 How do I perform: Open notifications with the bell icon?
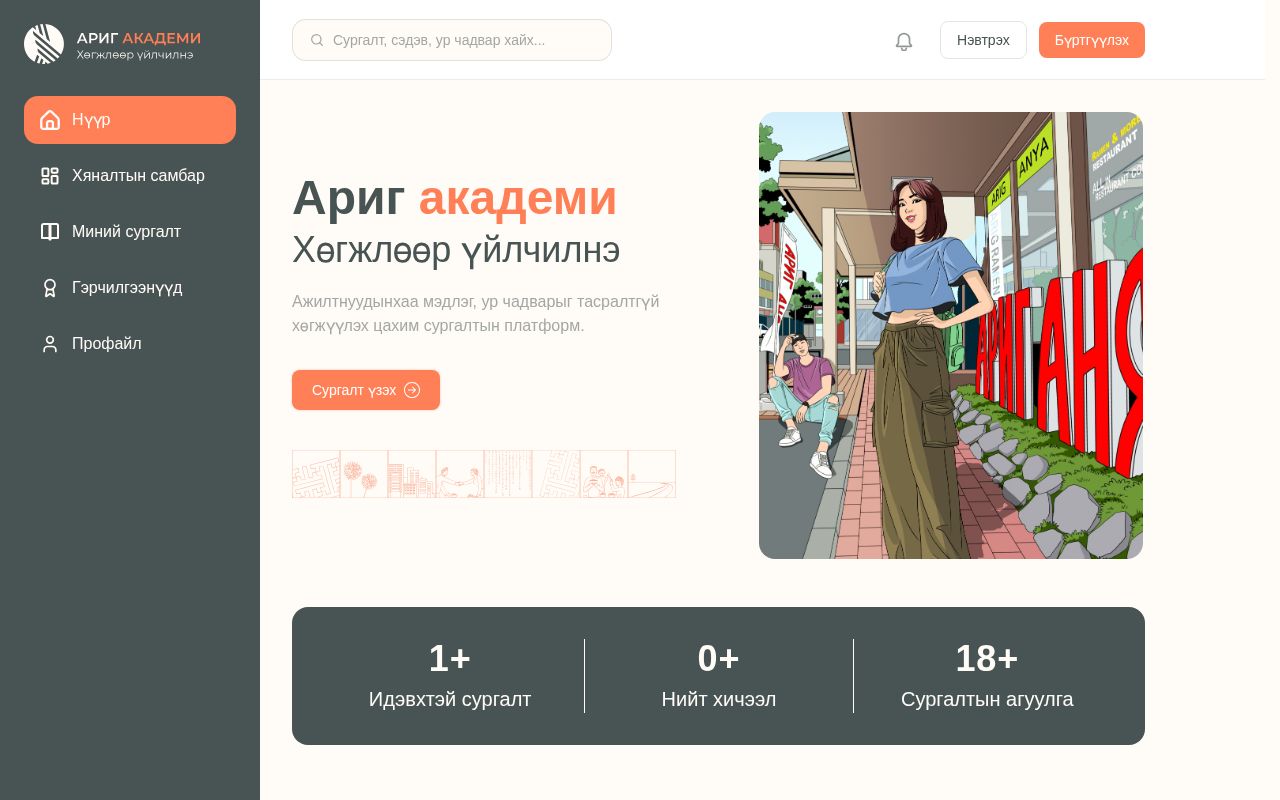pos(904,41)
